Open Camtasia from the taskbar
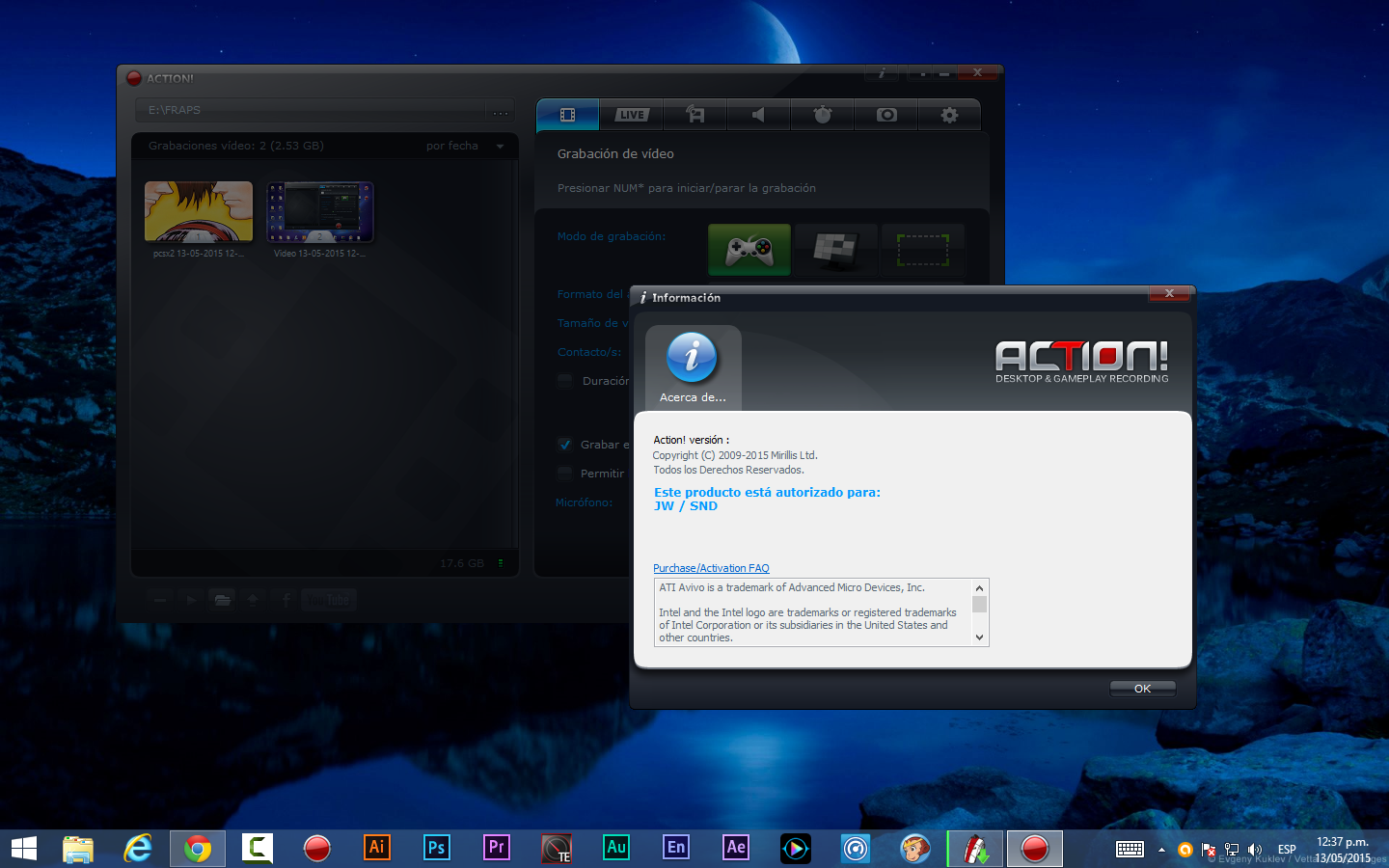This screenshot has height=868, width=1389. click(x=258, y=849)
